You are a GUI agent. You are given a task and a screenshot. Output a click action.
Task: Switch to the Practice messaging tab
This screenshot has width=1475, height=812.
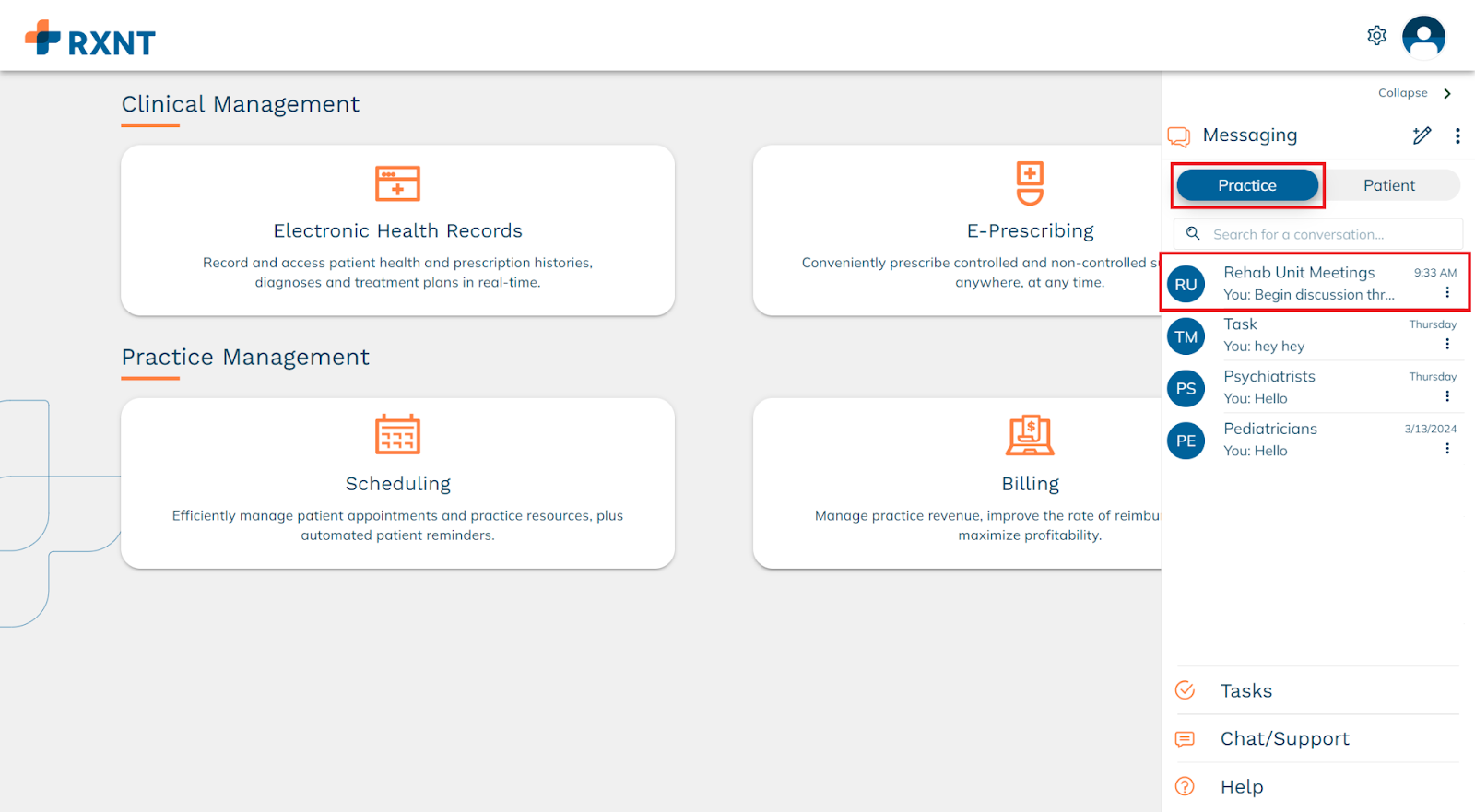[1247, 185]
